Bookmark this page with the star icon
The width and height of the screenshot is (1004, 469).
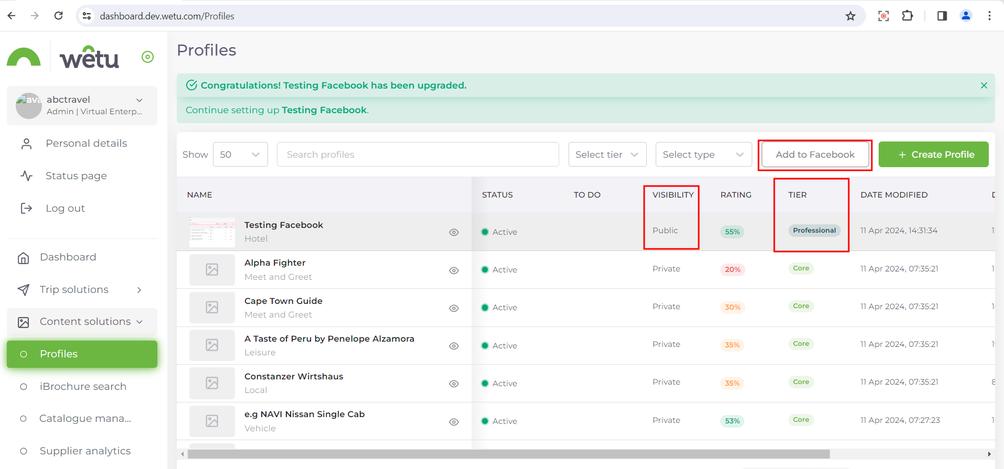tap(851, 16)
